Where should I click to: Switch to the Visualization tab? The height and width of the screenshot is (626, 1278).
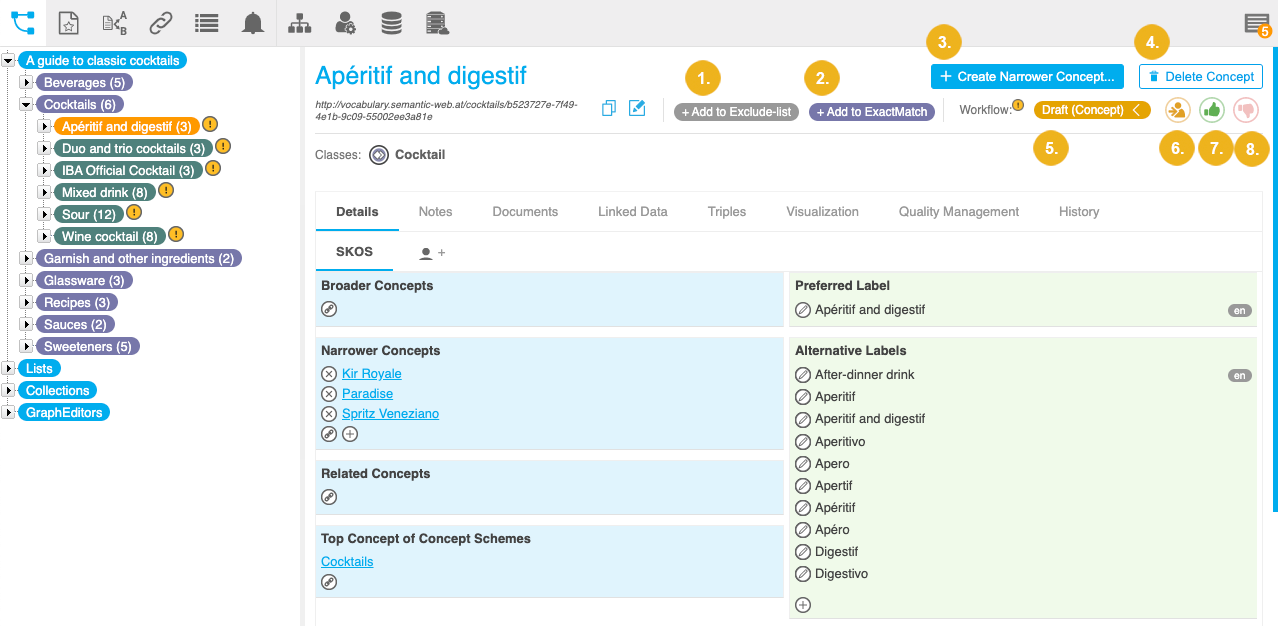822,211
